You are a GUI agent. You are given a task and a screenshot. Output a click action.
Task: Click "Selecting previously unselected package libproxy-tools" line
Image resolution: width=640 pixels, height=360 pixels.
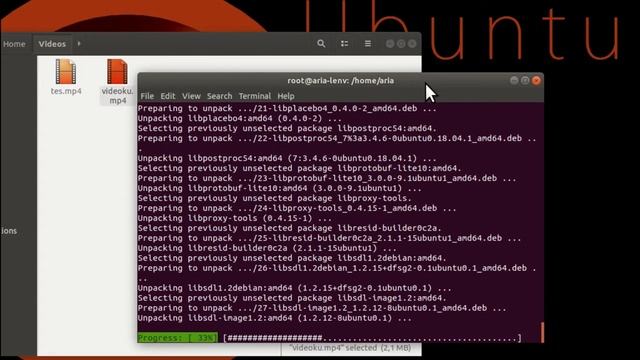pyautogui.click(x=274, y=198)
